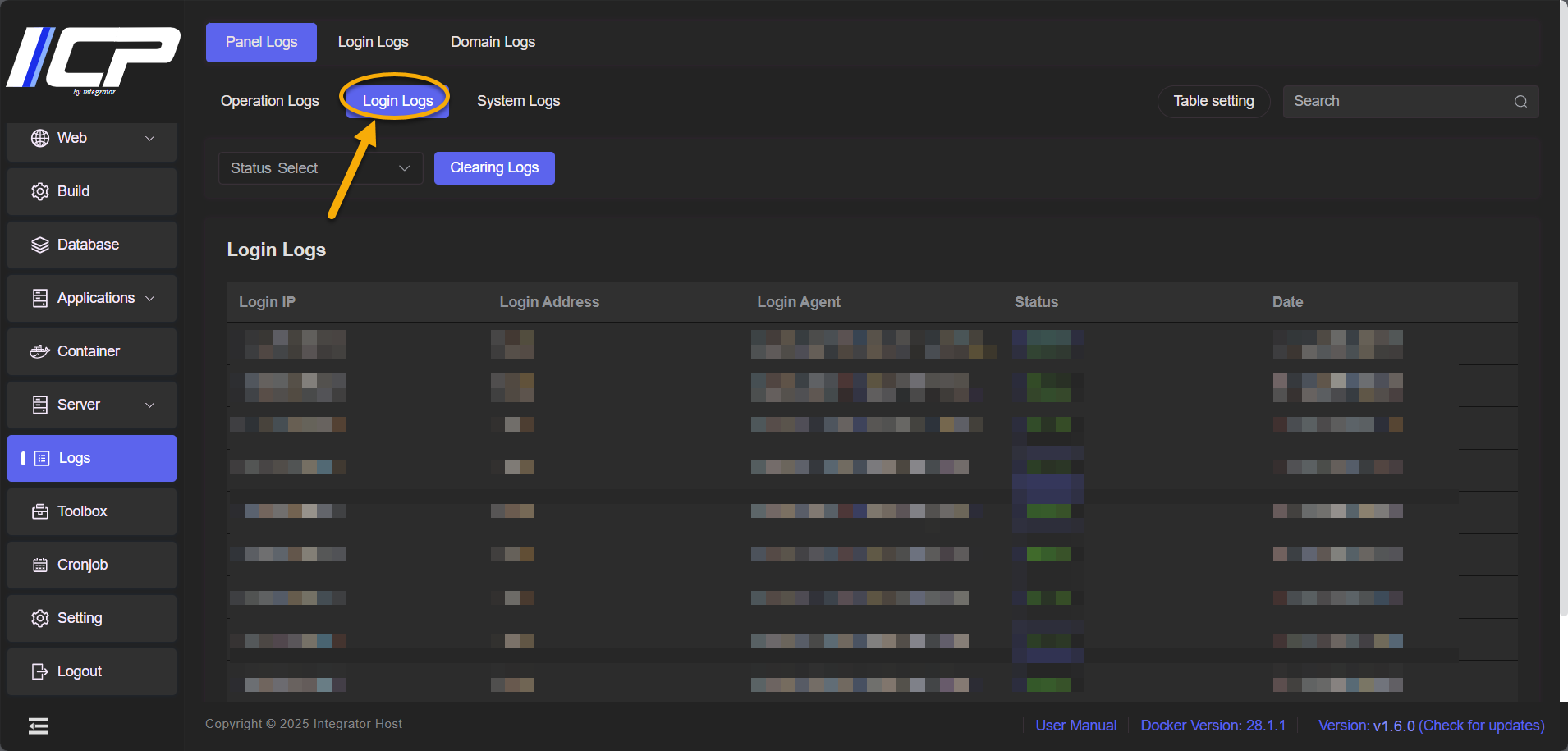Click the Login IP column header

(267, 302)
